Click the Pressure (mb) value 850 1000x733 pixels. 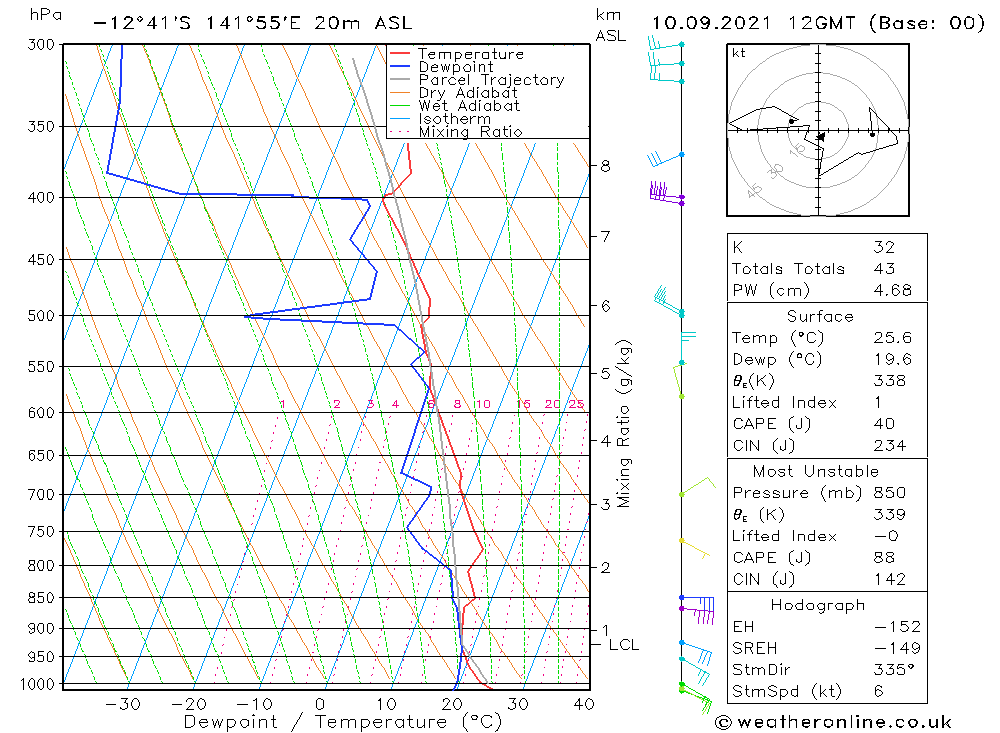(x=890, y=492)
